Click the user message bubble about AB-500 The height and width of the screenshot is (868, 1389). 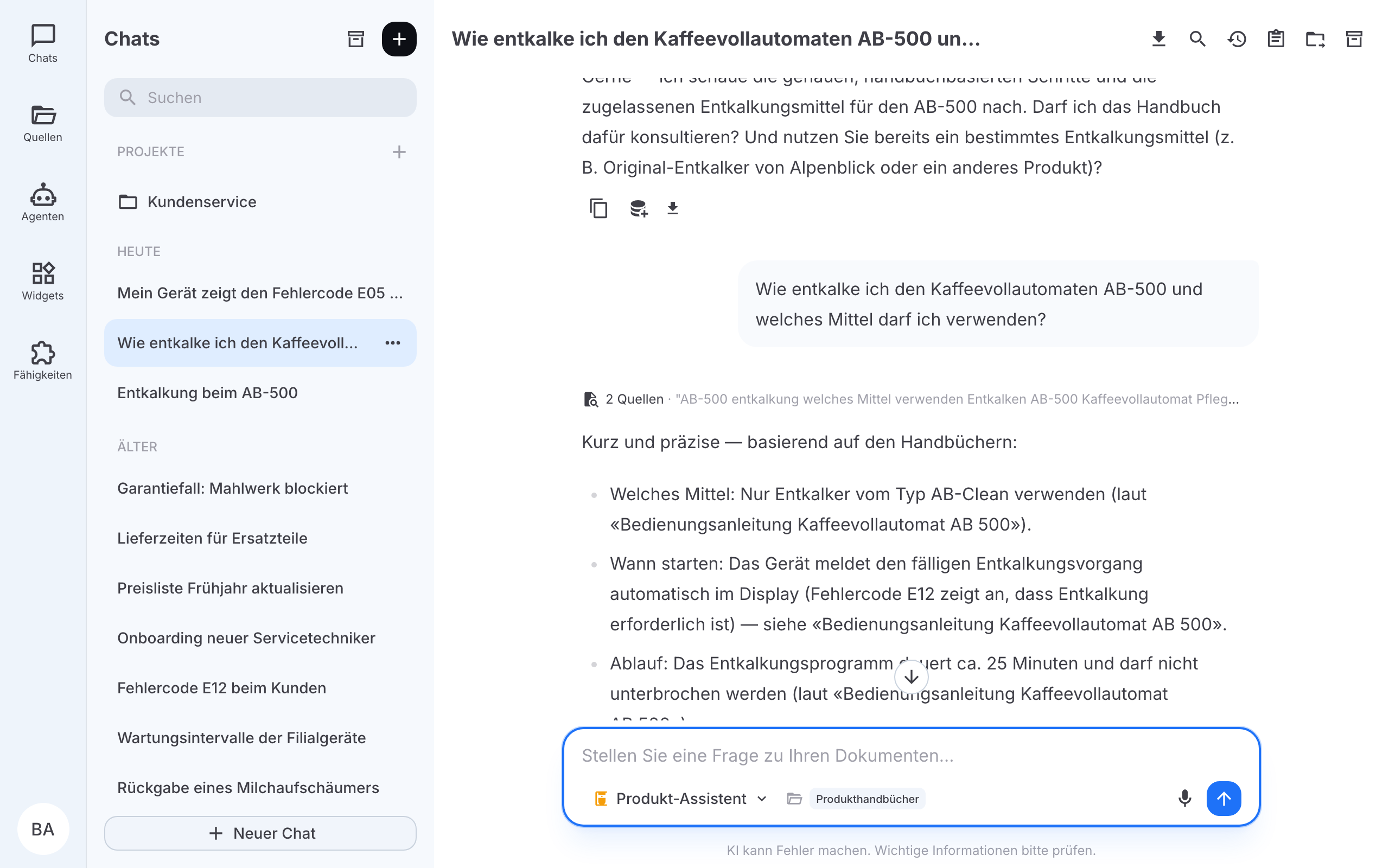[x=998, y=304]
